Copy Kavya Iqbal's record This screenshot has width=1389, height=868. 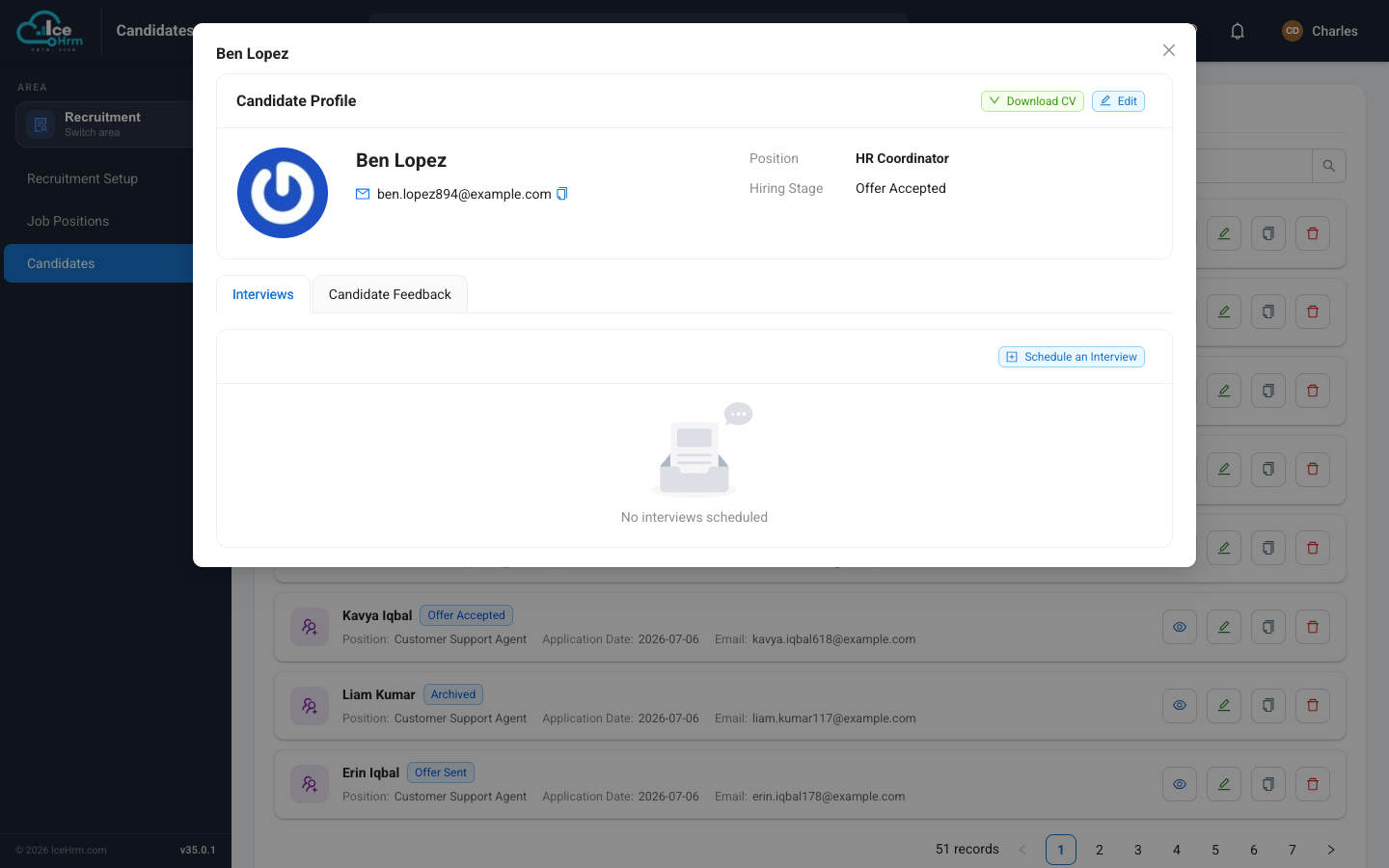pyautogui.click(x=1268, y=627)
